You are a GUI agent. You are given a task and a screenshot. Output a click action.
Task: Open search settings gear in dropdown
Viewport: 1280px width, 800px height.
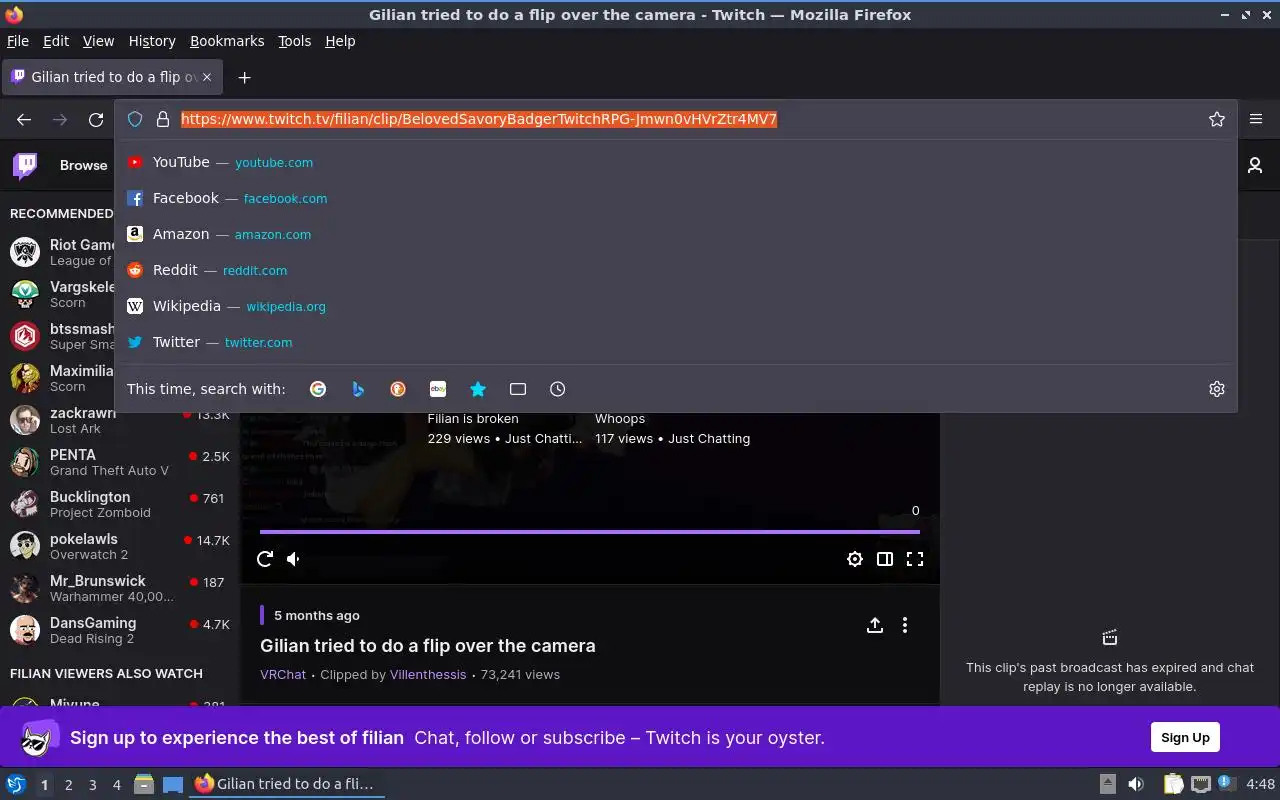pos(1217,389)
